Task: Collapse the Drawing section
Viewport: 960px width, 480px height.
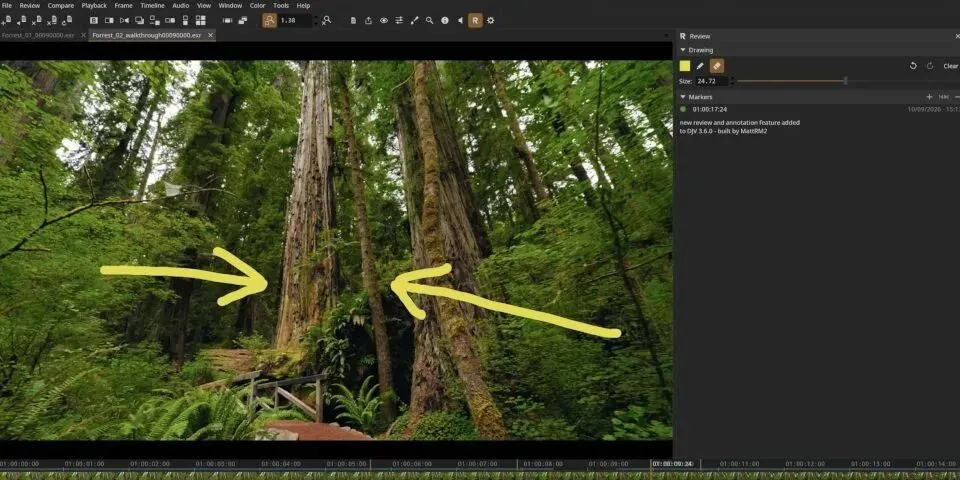Action: coord(683,50)
